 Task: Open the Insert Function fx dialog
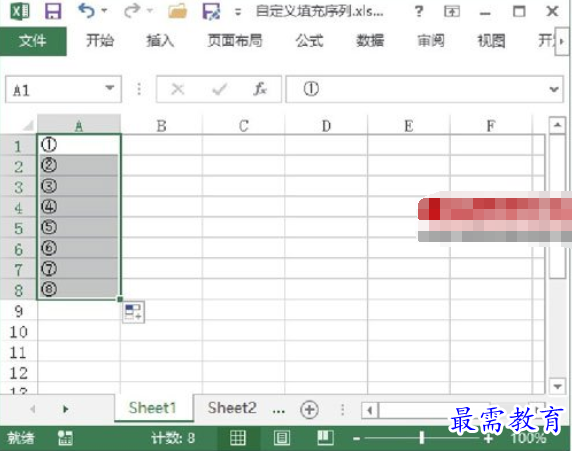click(x=260, y=89)
